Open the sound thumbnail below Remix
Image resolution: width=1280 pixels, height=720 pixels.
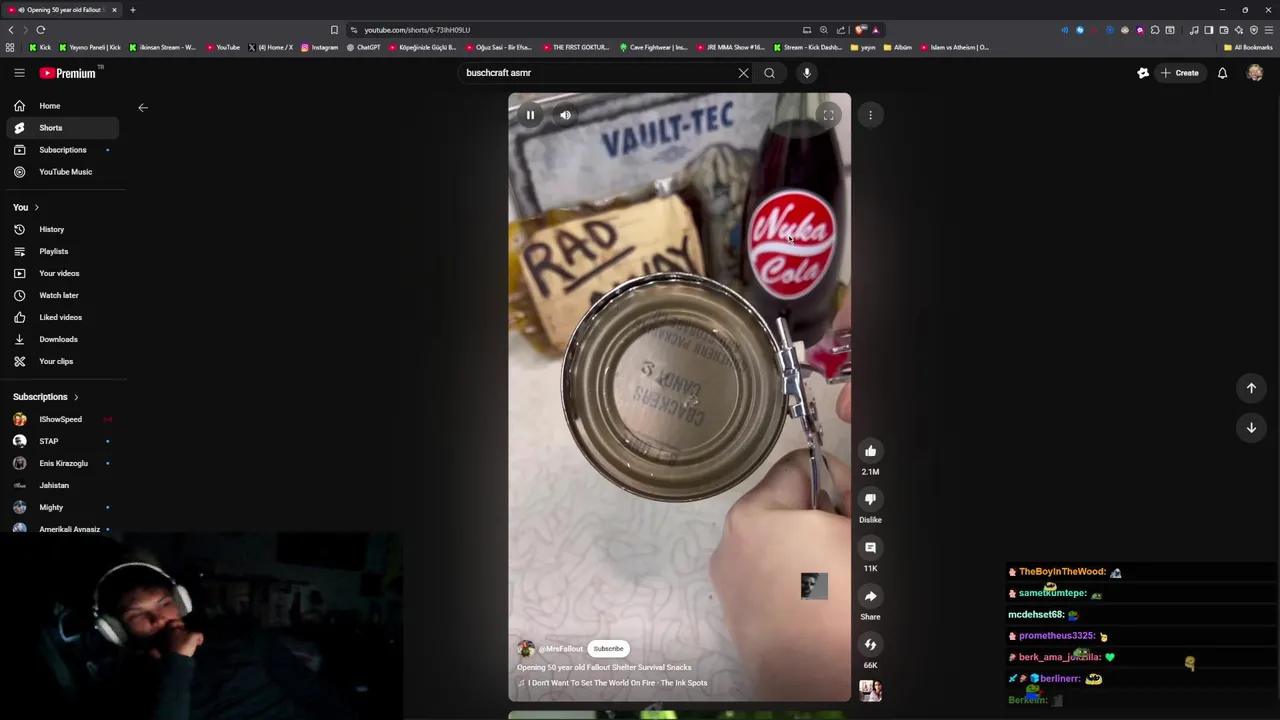[870, 691]
